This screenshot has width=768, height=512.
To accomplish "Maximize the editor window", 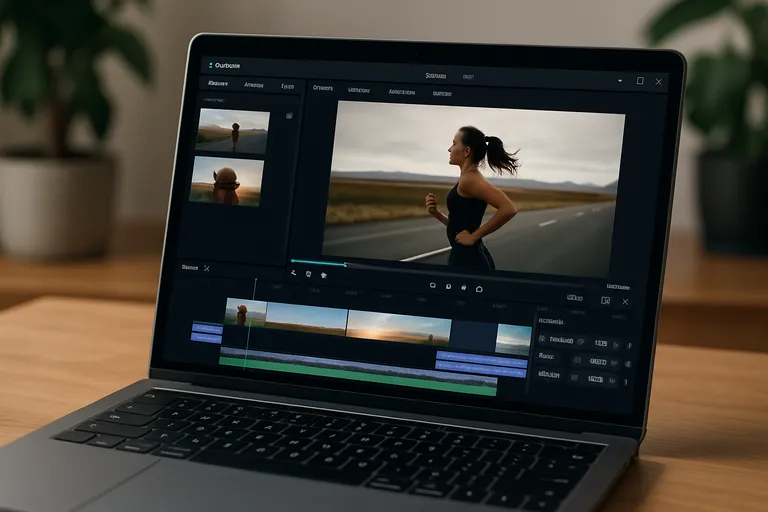I will (x=640, y=80).
